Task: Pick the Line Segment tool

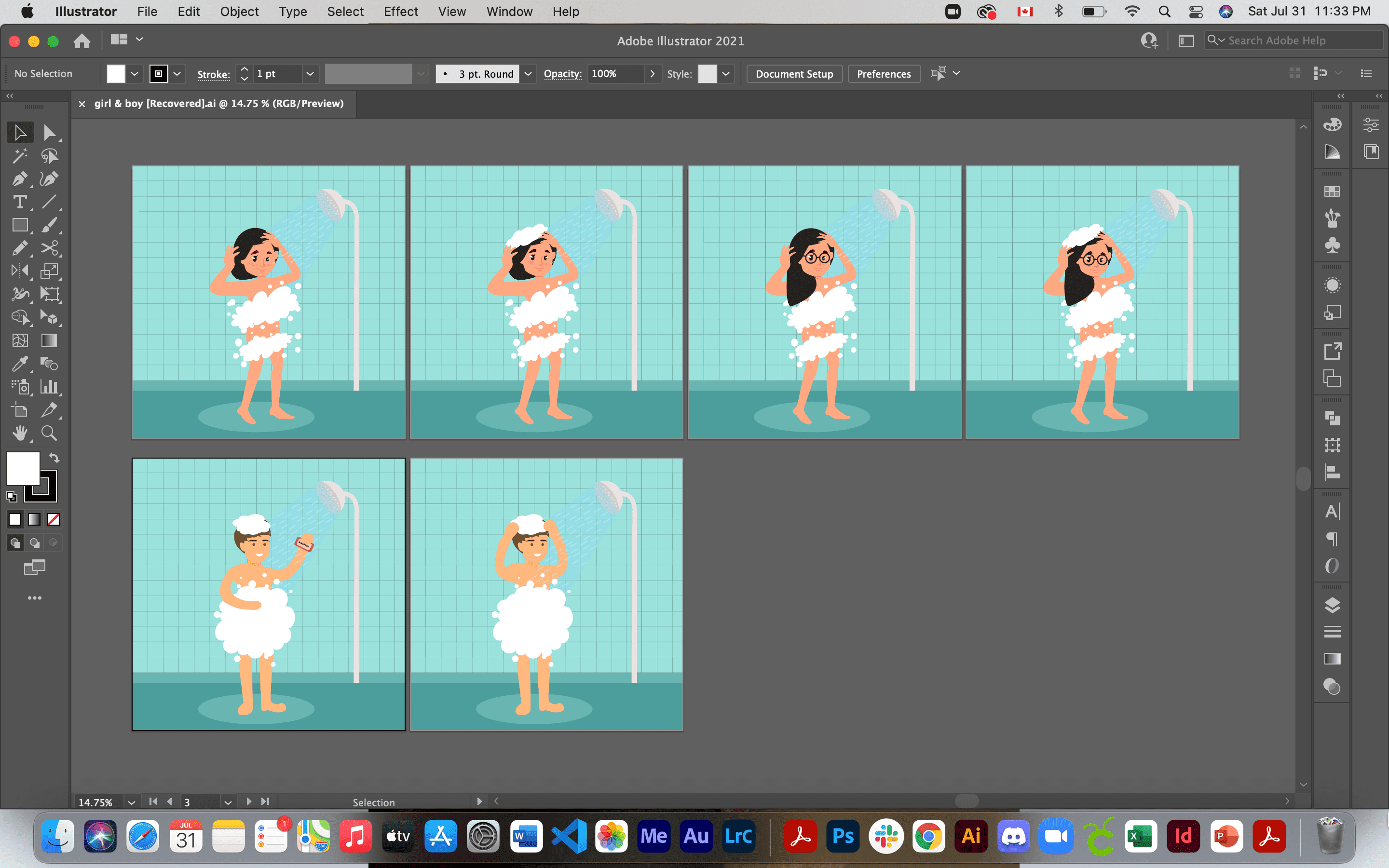Action: click(49, 202)
